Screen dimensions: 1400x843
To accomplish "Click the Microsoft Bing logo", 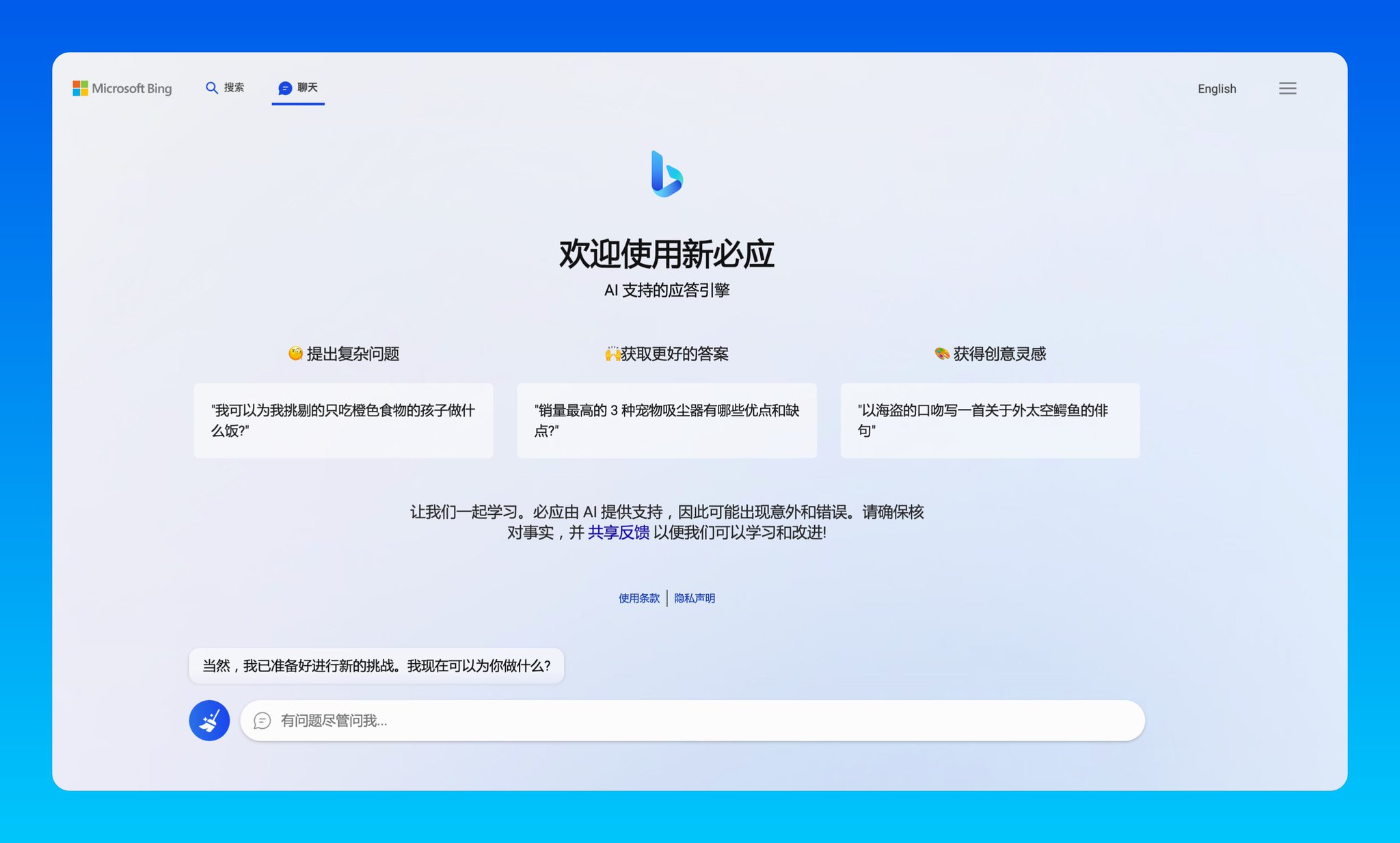I will pos(123,88).
